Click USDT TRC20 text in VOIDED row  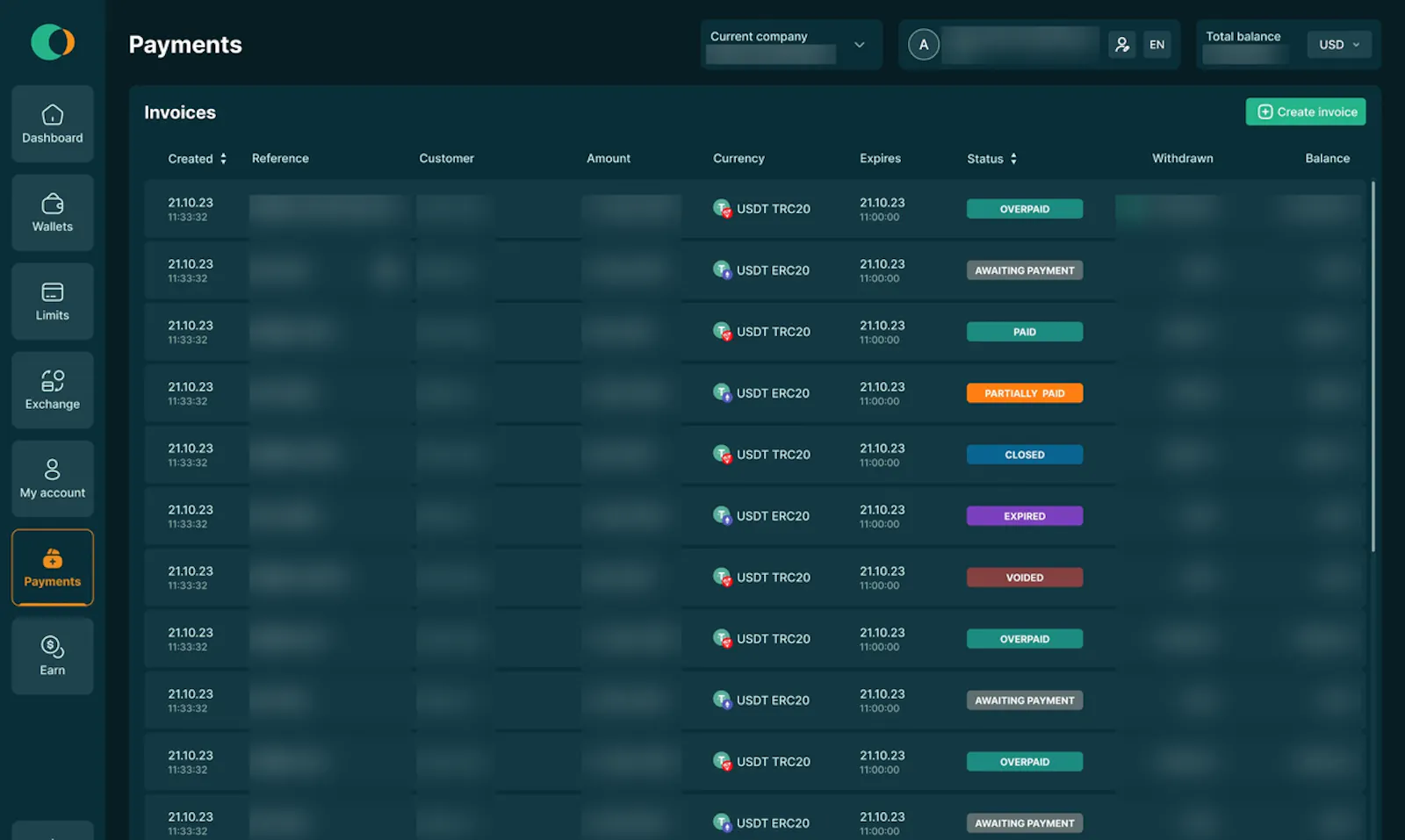[773, 578]
